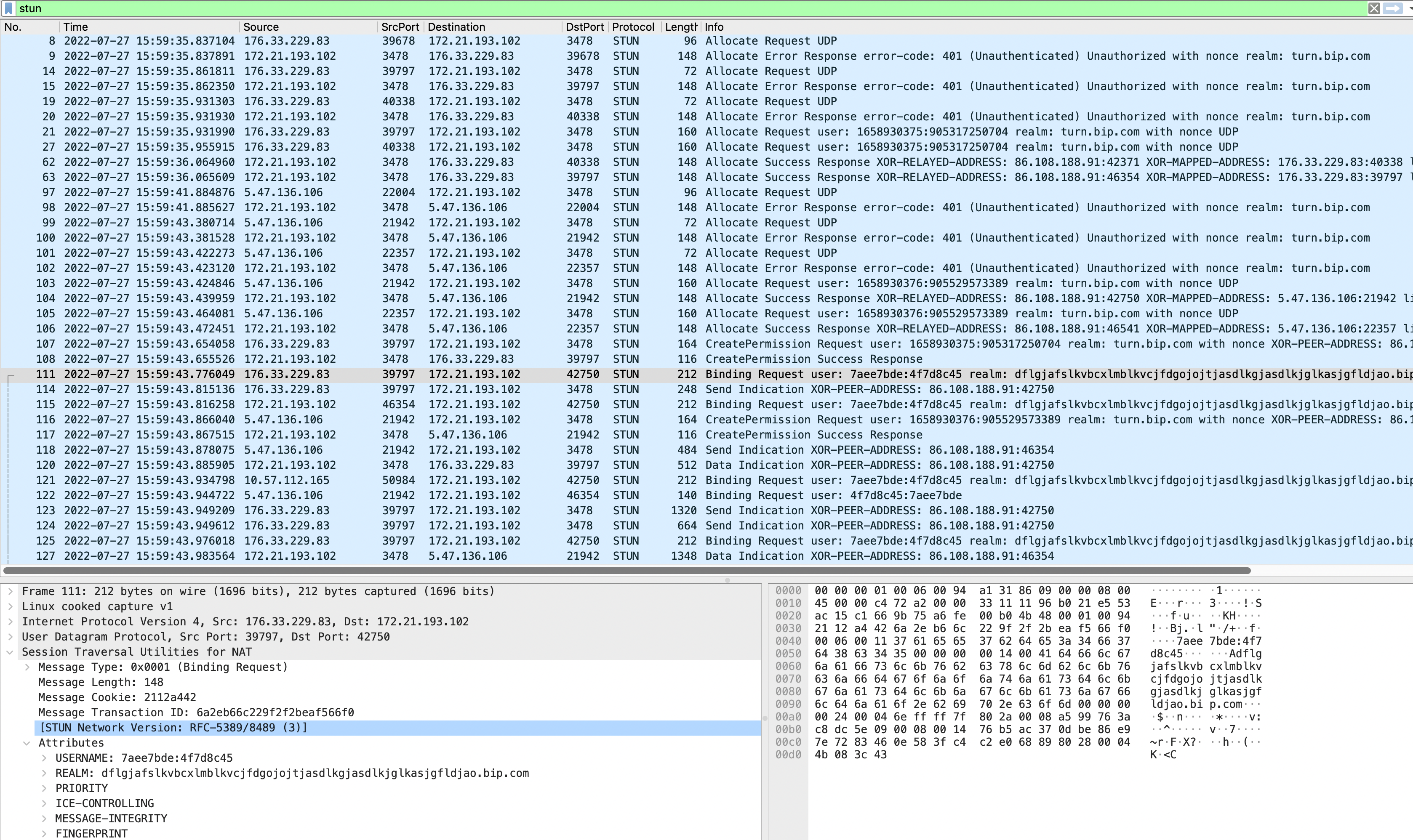Clear the stun display filter
The height and width of the screenshot is (840, 1413).
(1375, 8)
